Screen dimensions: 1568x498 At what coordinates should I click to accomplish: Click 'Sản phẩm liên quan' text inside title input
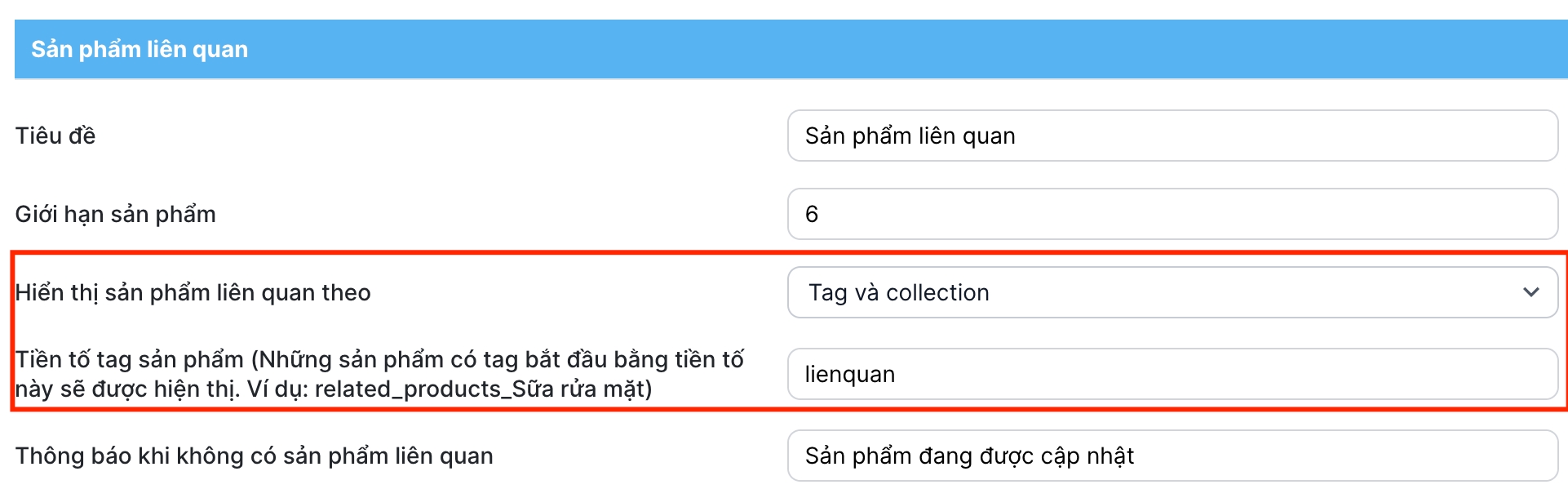910,136
